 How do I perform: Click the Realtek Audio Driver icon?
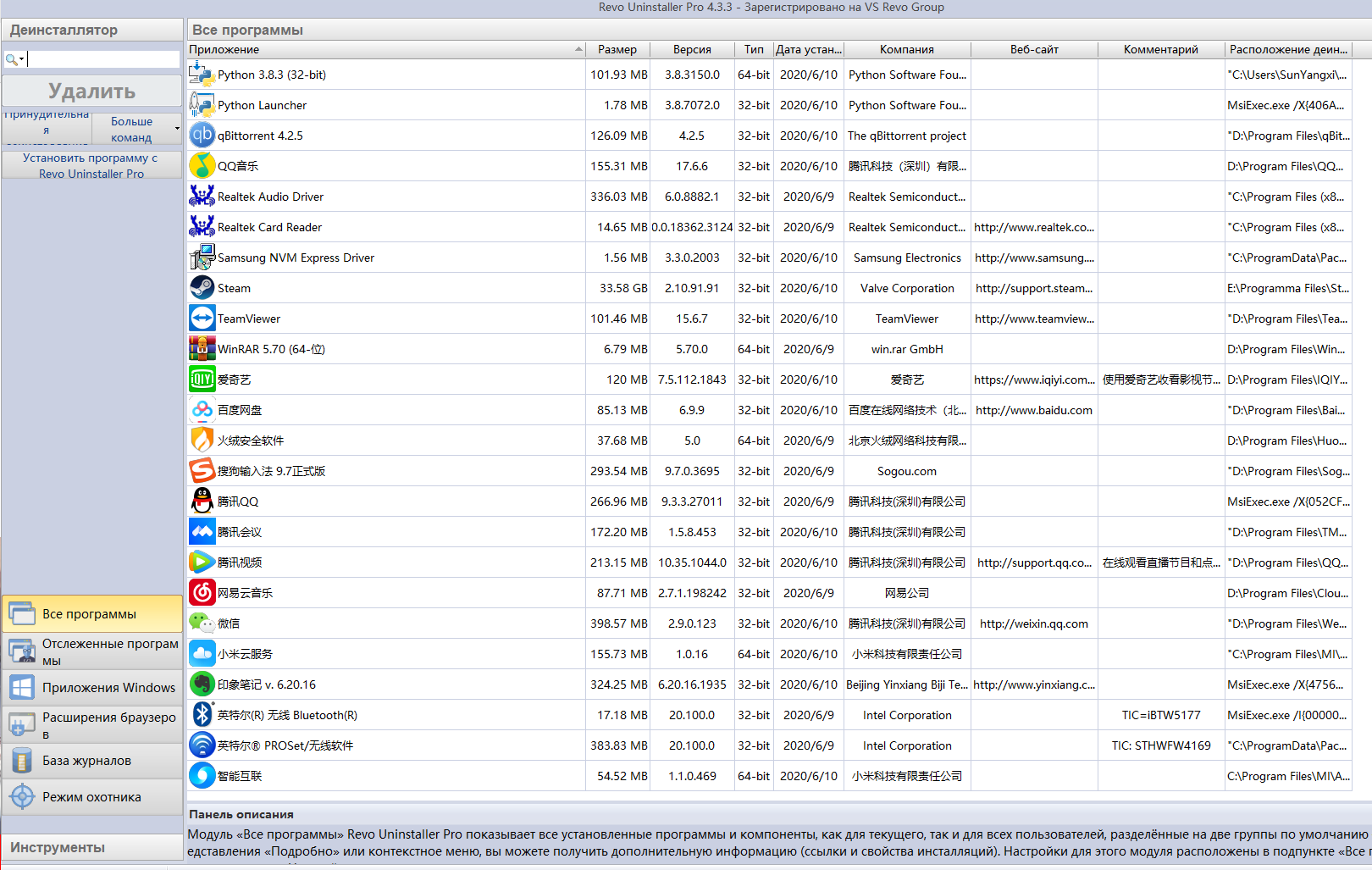click(x=202, y=197)
